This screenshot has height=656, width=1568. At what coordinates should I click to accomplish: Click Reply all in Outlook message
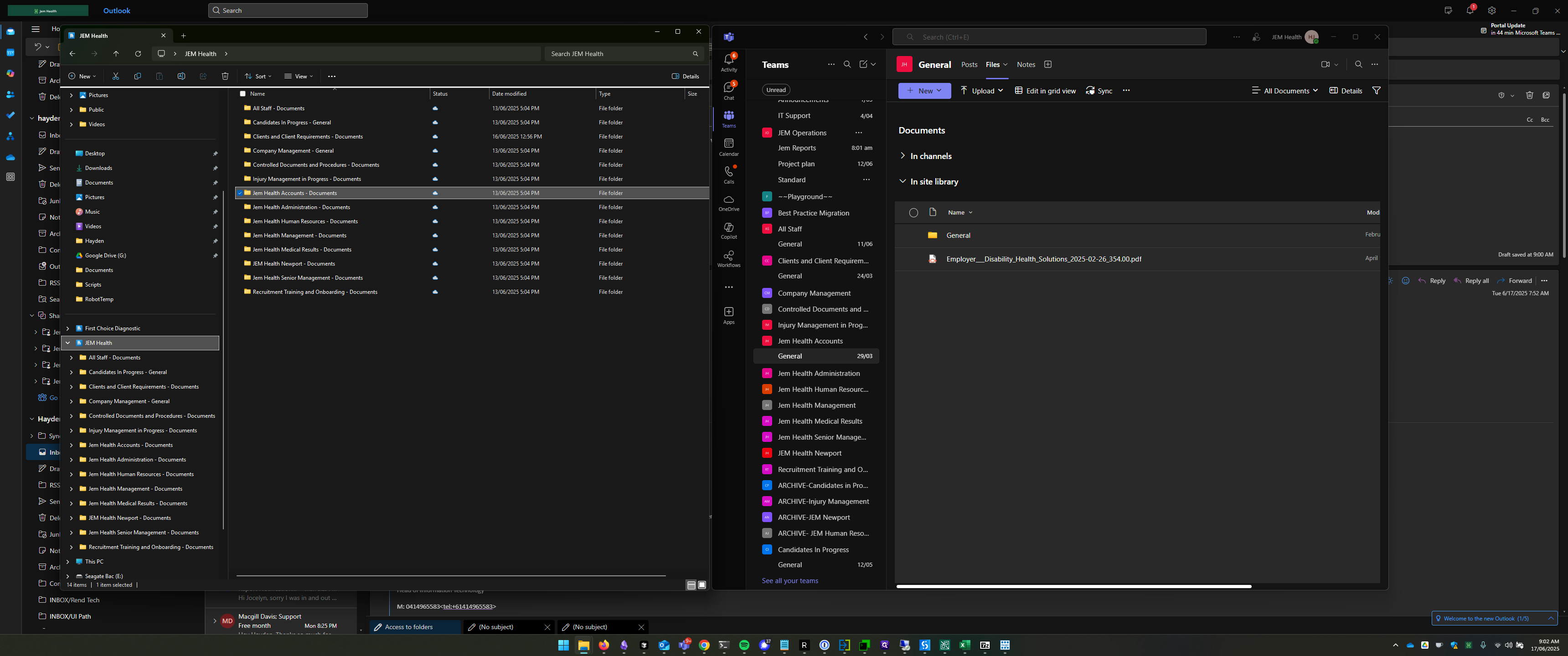[x=1471, y=281]
